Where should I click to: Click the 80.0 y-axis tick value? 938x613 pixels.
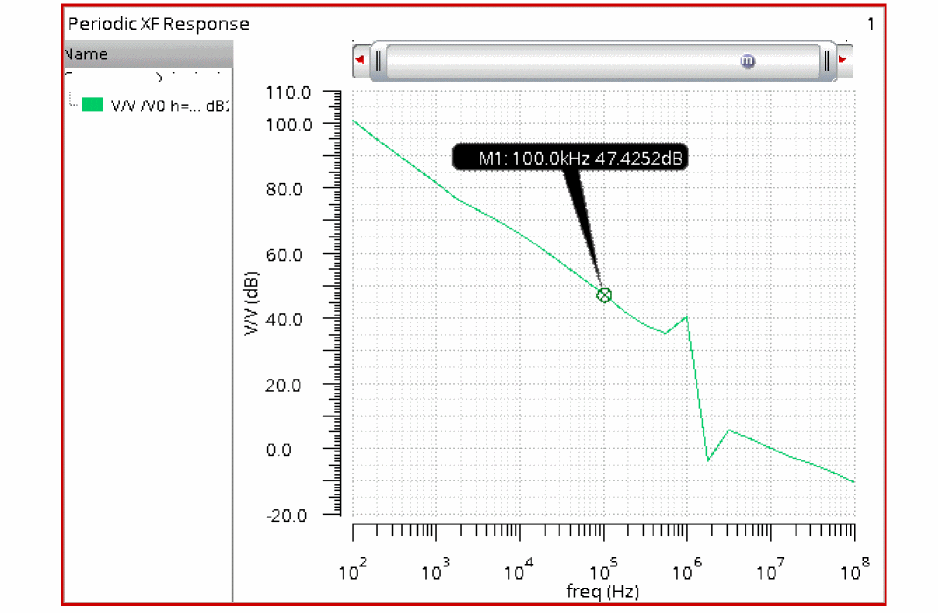285,190
